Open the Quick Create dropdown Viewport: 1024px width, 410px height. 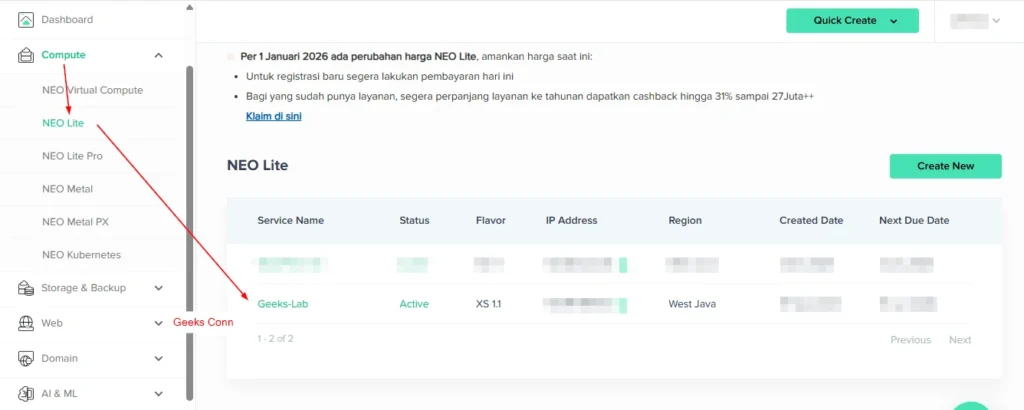point(852,20)
